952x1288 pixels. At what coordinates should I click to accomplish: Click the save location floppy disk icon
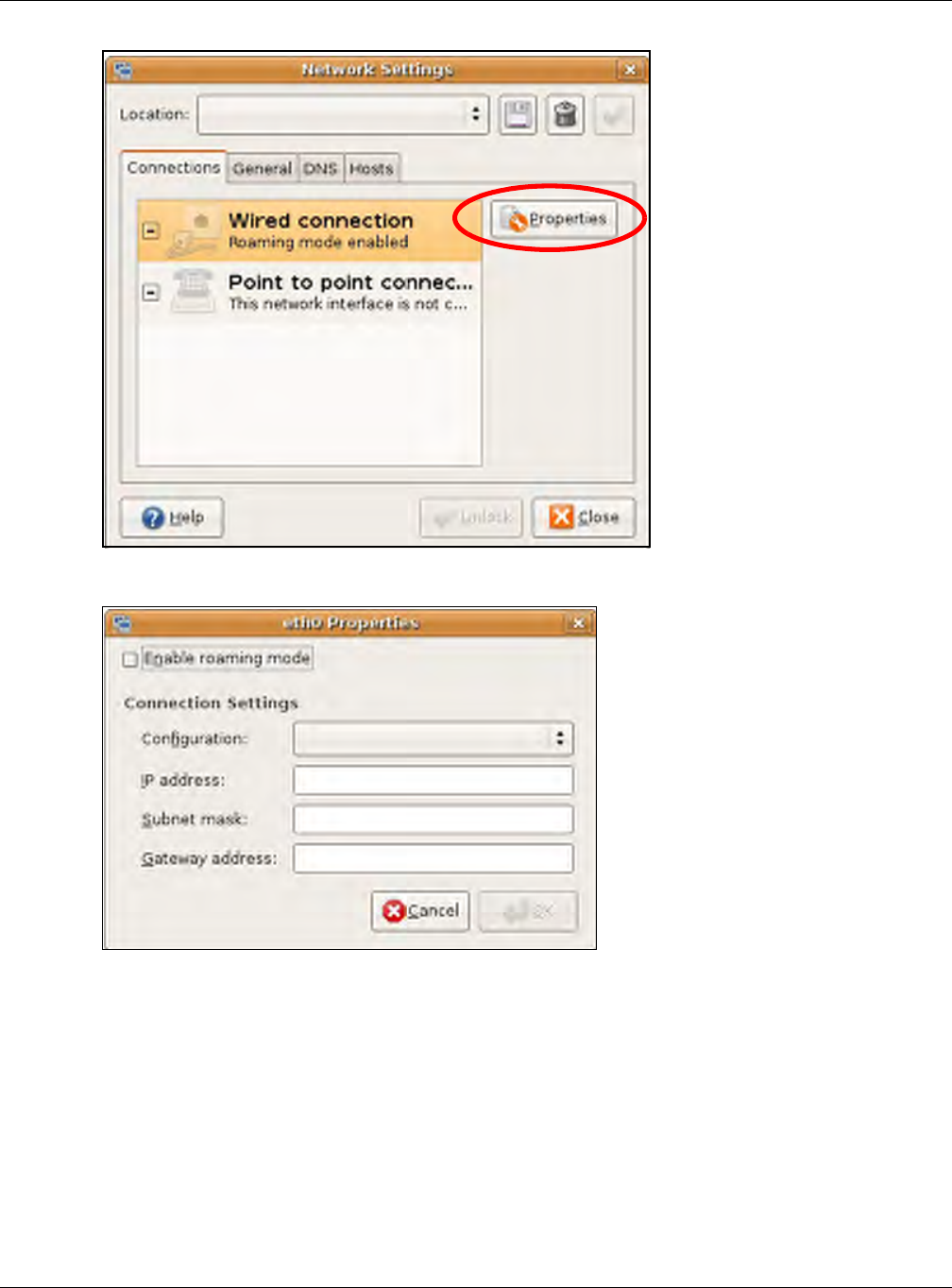(518, 115)
